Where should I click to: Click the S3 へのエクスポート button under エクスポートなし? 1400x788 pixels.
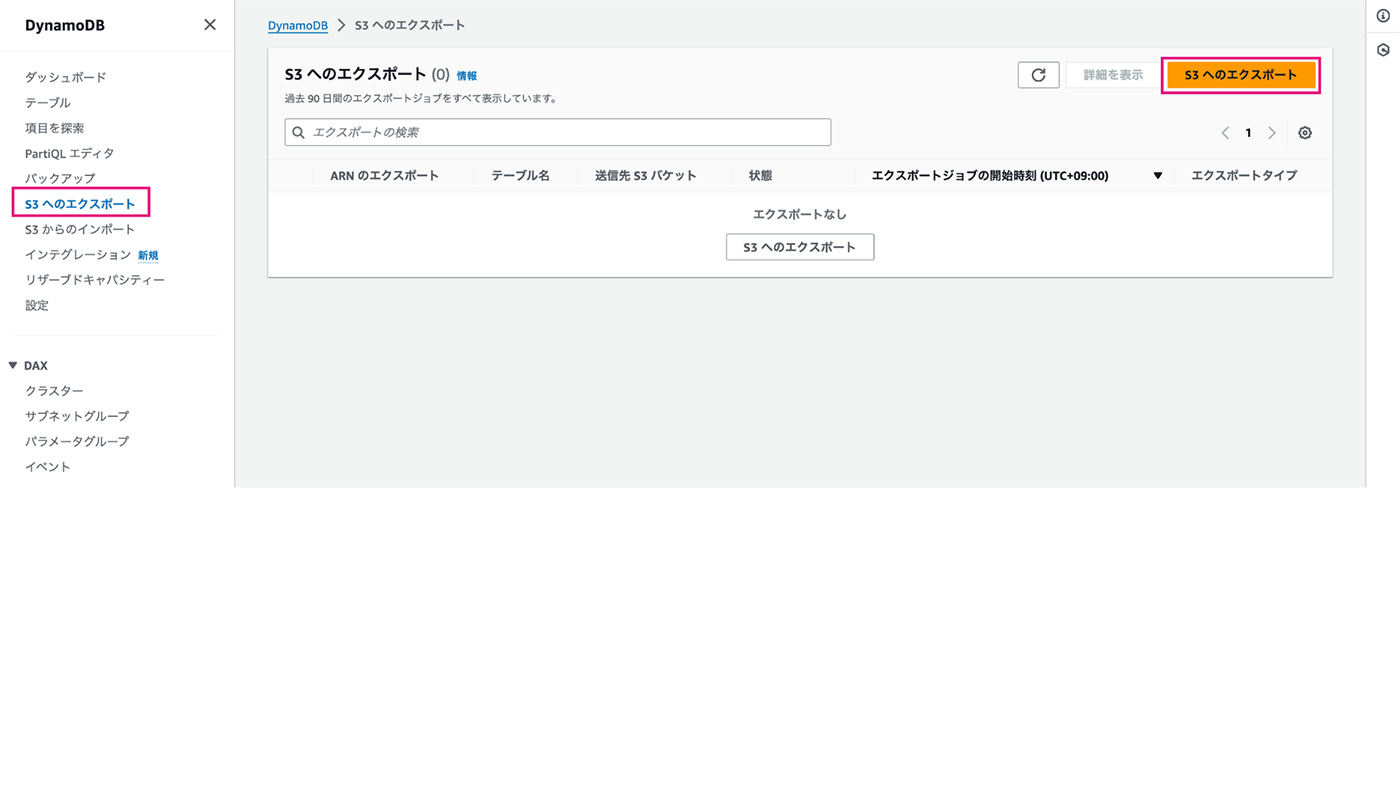[800, 247]
